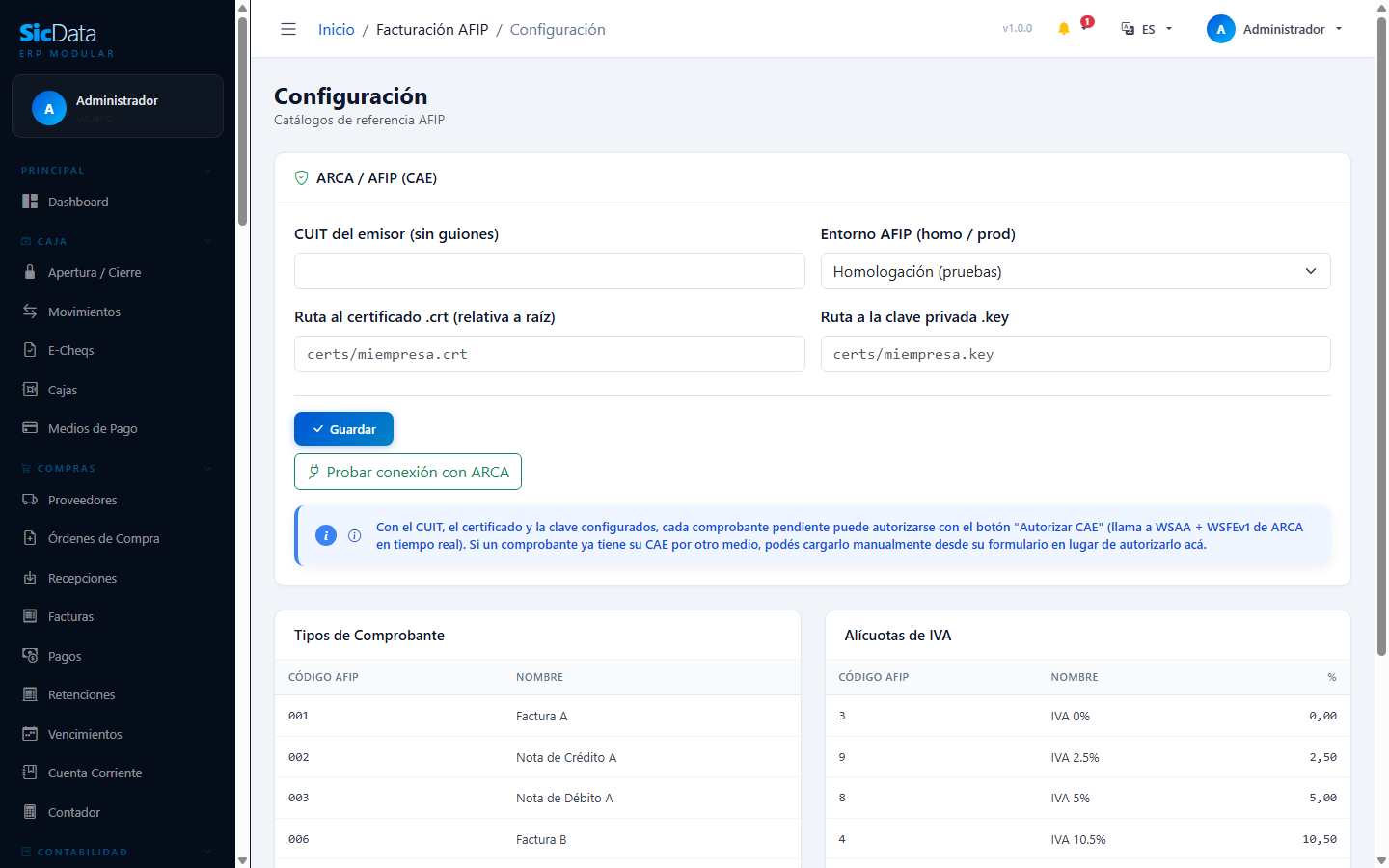Click IVA 5% in the Alícuotas table

(1070, 798)
